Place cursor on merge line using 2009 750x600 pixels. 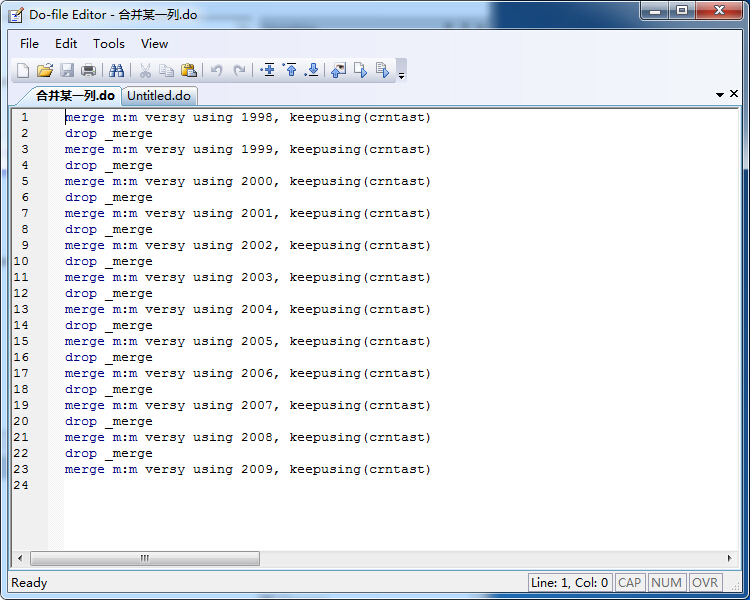point(248,469)
